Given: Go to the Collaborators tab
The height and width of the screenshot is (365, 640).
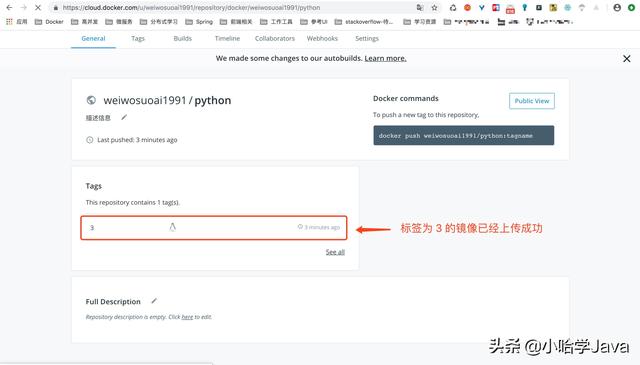Looking at the screenshot, I should (x=275, y=38).
